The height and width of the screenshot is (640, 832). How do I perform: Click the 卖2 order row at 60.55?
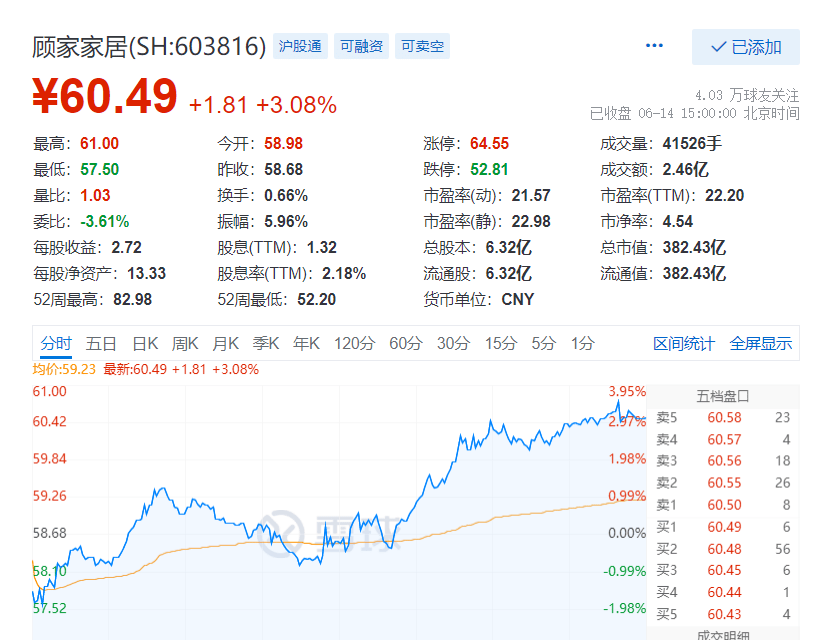pyautogui.click(x=723, y=483)
